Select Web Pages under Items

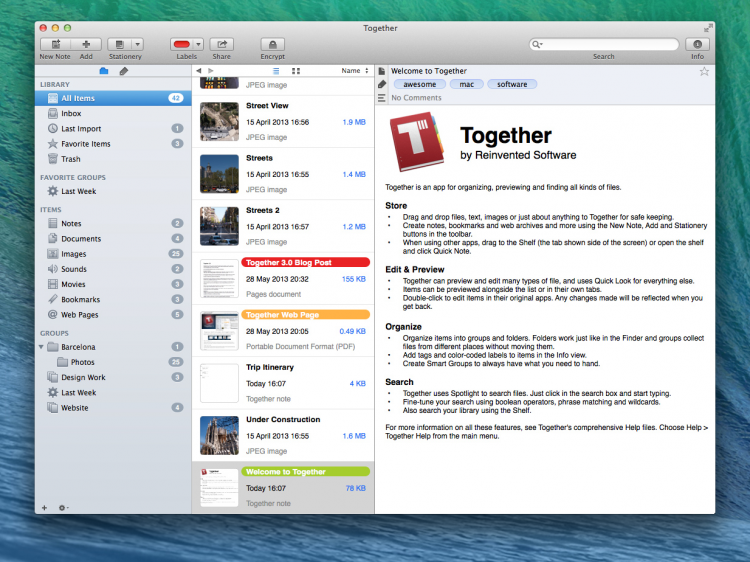pyautogui.click(x=113, y=315)
